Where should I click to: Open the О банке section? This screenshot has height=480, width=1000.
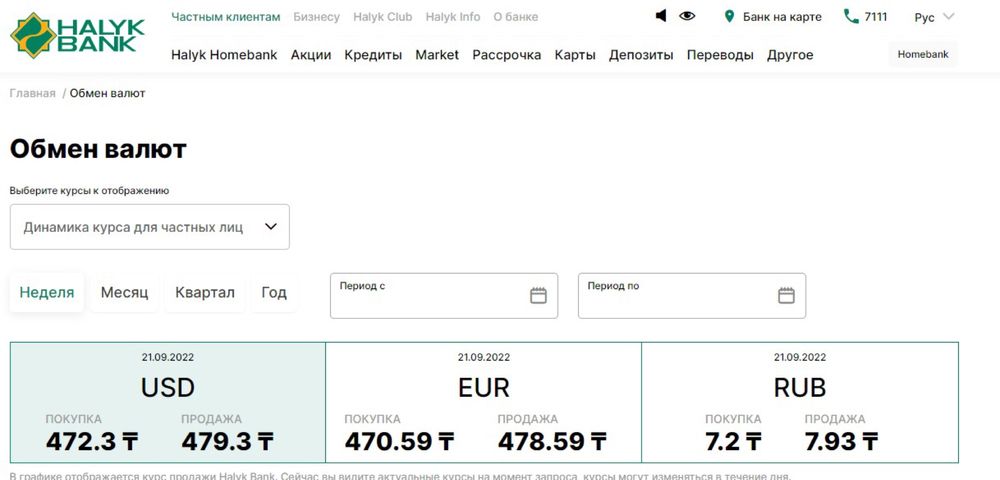515,17
